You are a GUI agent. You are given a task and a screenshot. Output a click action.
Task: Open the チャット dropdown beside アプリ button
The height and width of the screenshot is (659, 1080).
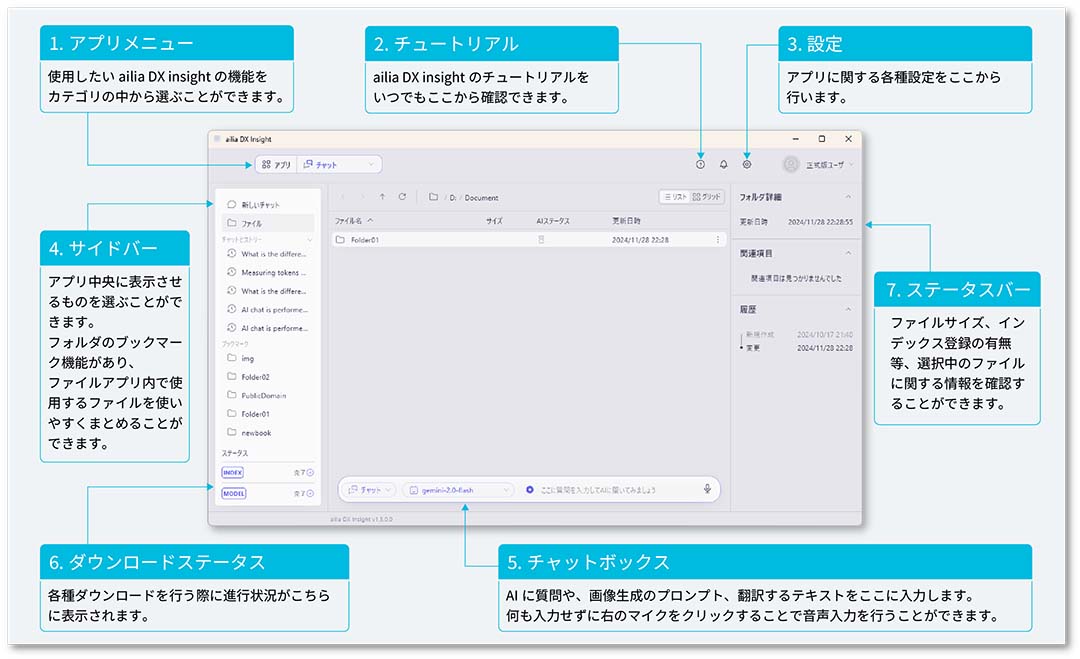pos(340,165)
